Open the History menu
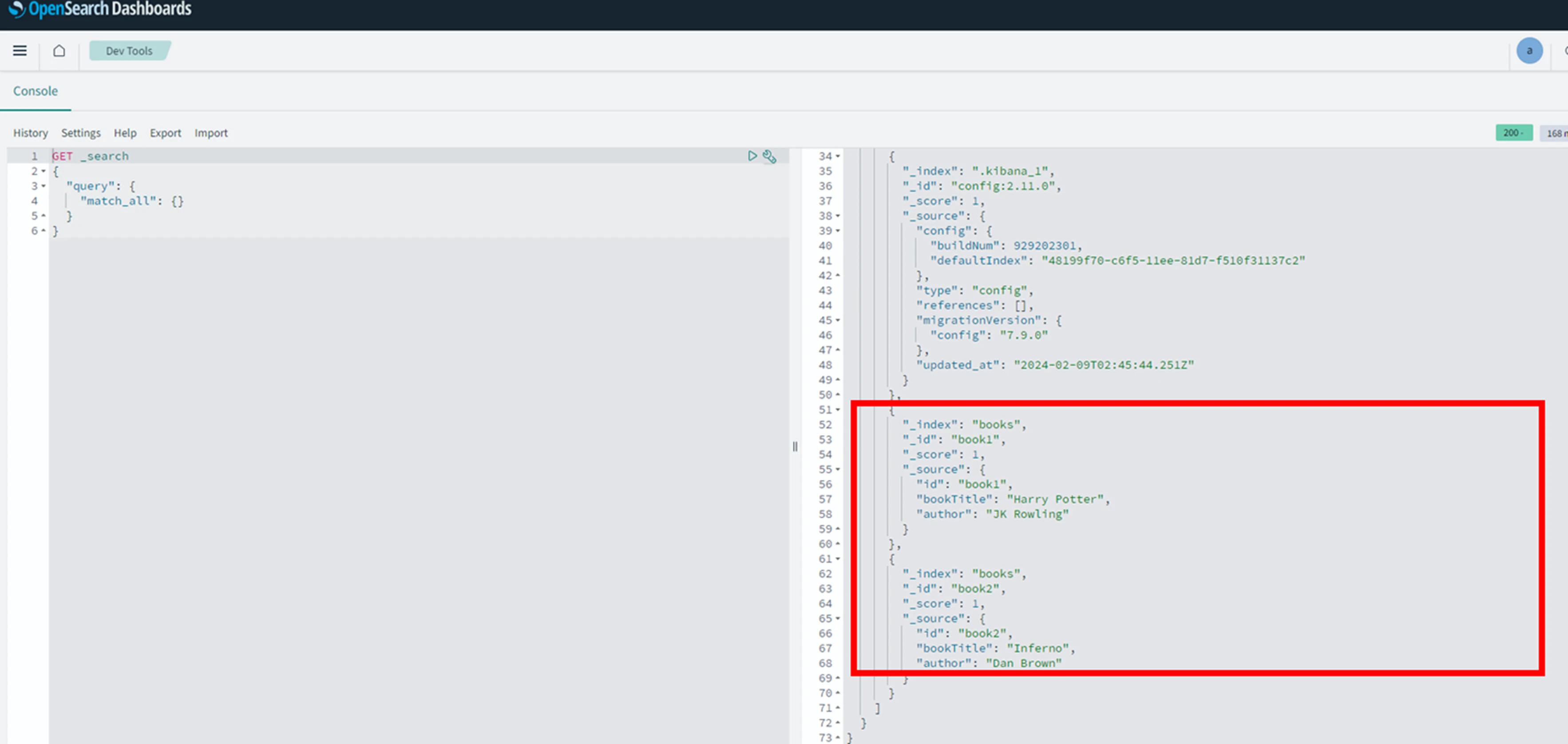Viewport: 1568px width, 744px height. [x=31, y=133]
